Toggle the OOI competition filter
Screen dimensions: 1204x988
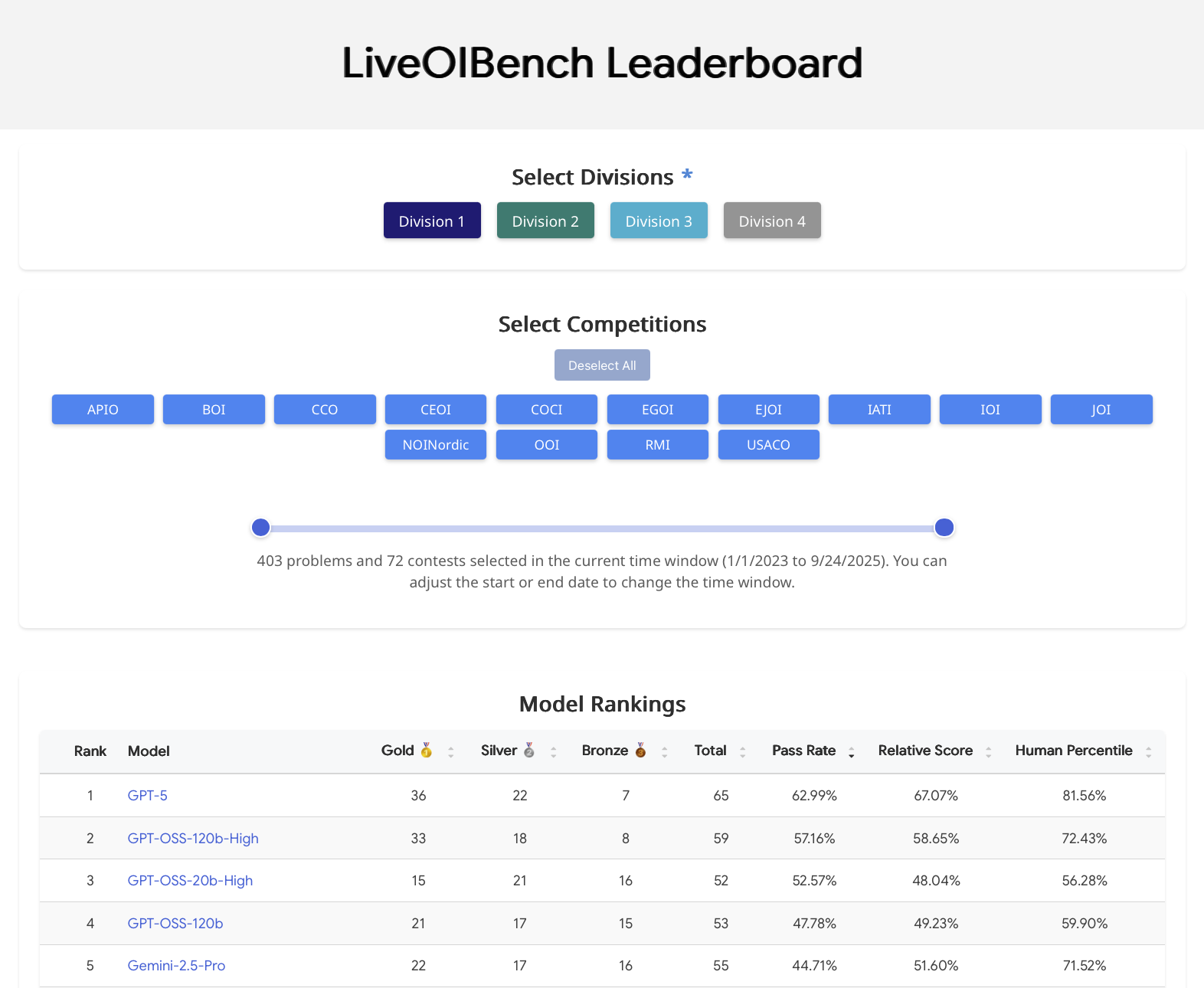(547, 444)
